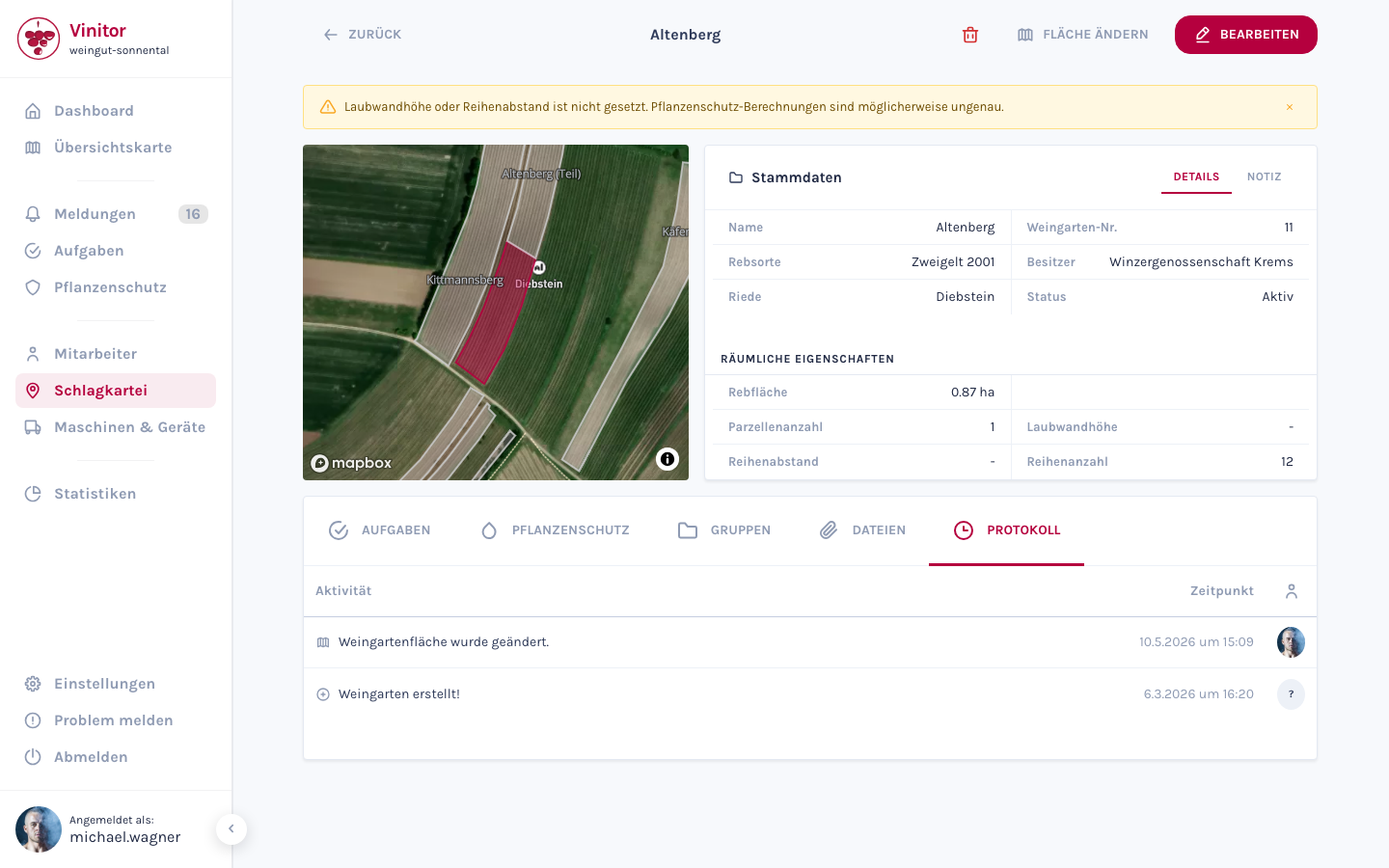Open Pflanzenschutz in the sidebar

[116, 287]
